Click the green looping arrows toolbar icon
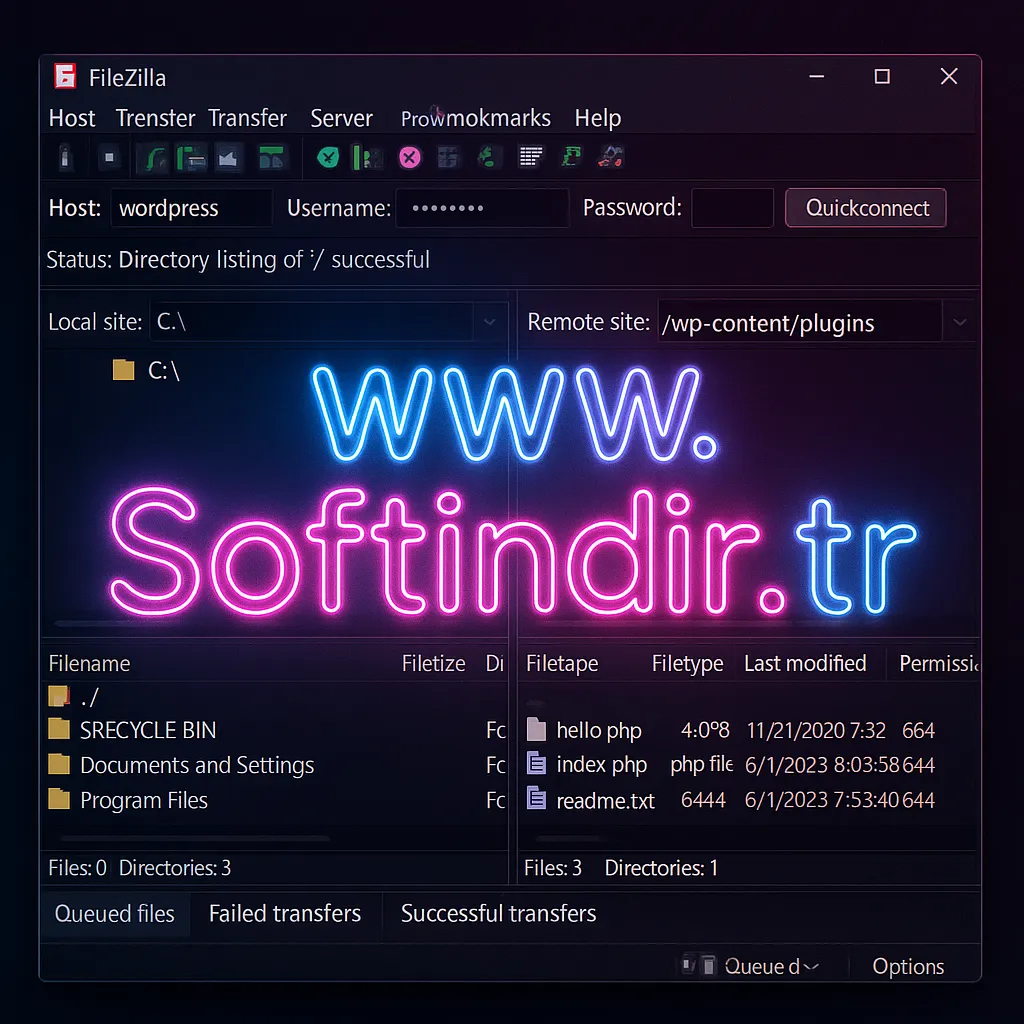The height and width of the screenshot is (1024, 1024). (x=571, y=157)
